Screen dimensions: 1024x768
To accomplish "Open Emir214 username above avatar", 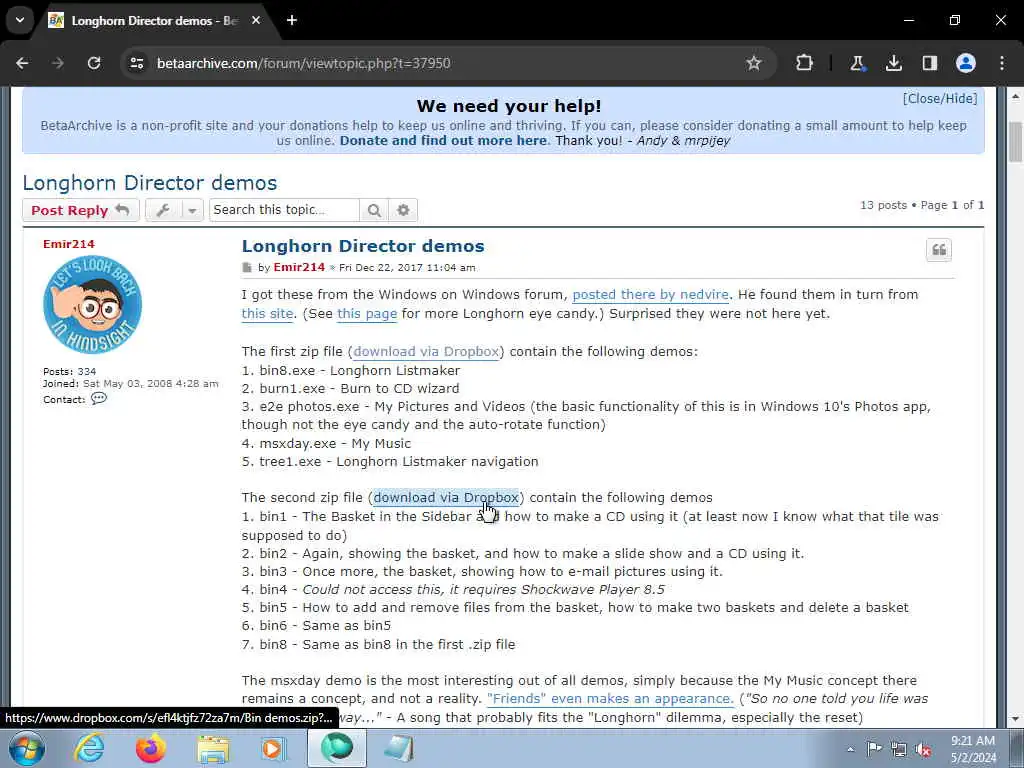I will point(69,244).
